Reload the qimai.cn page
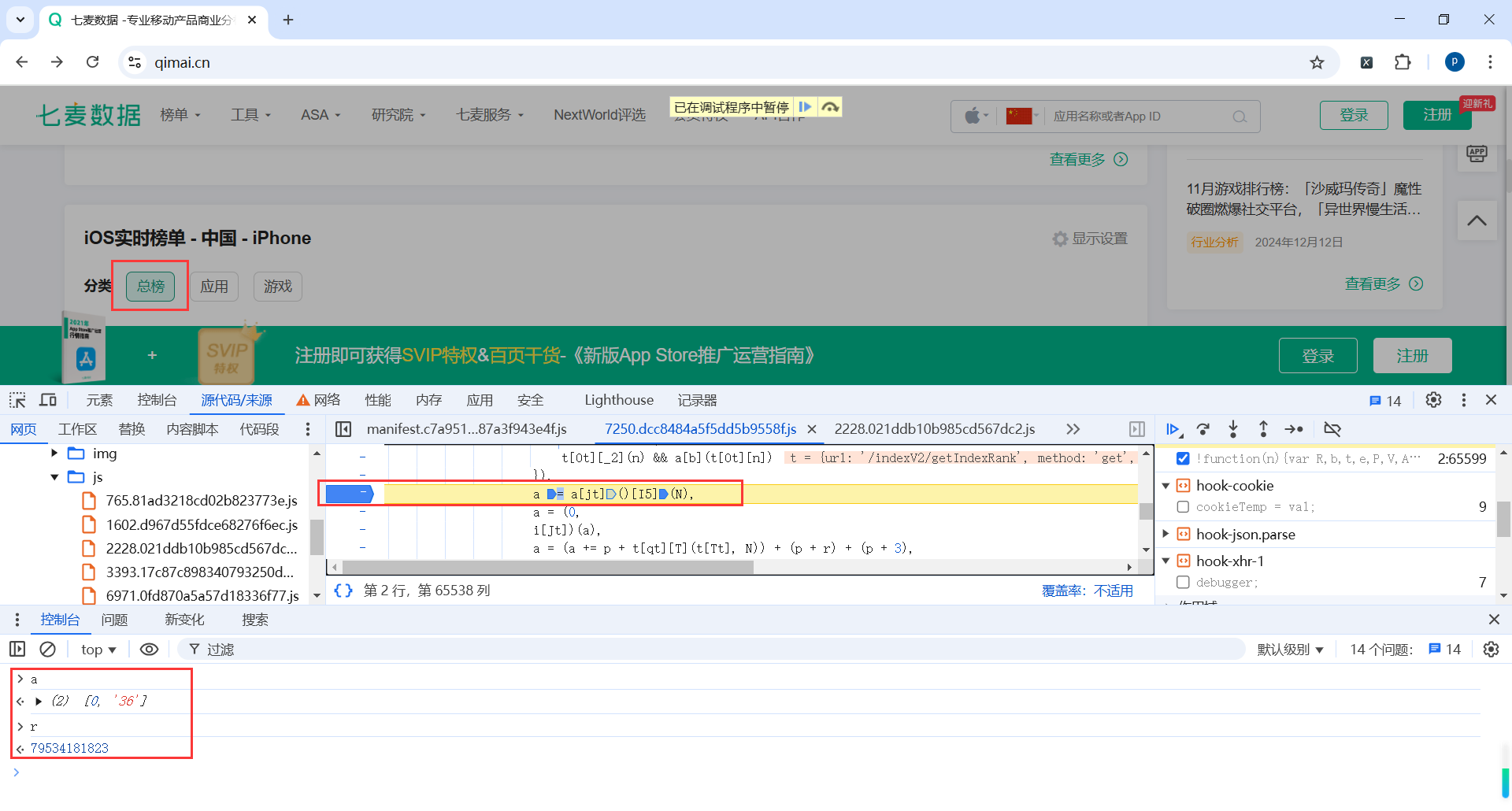The image size is (1512, 811). click(93, 62)
